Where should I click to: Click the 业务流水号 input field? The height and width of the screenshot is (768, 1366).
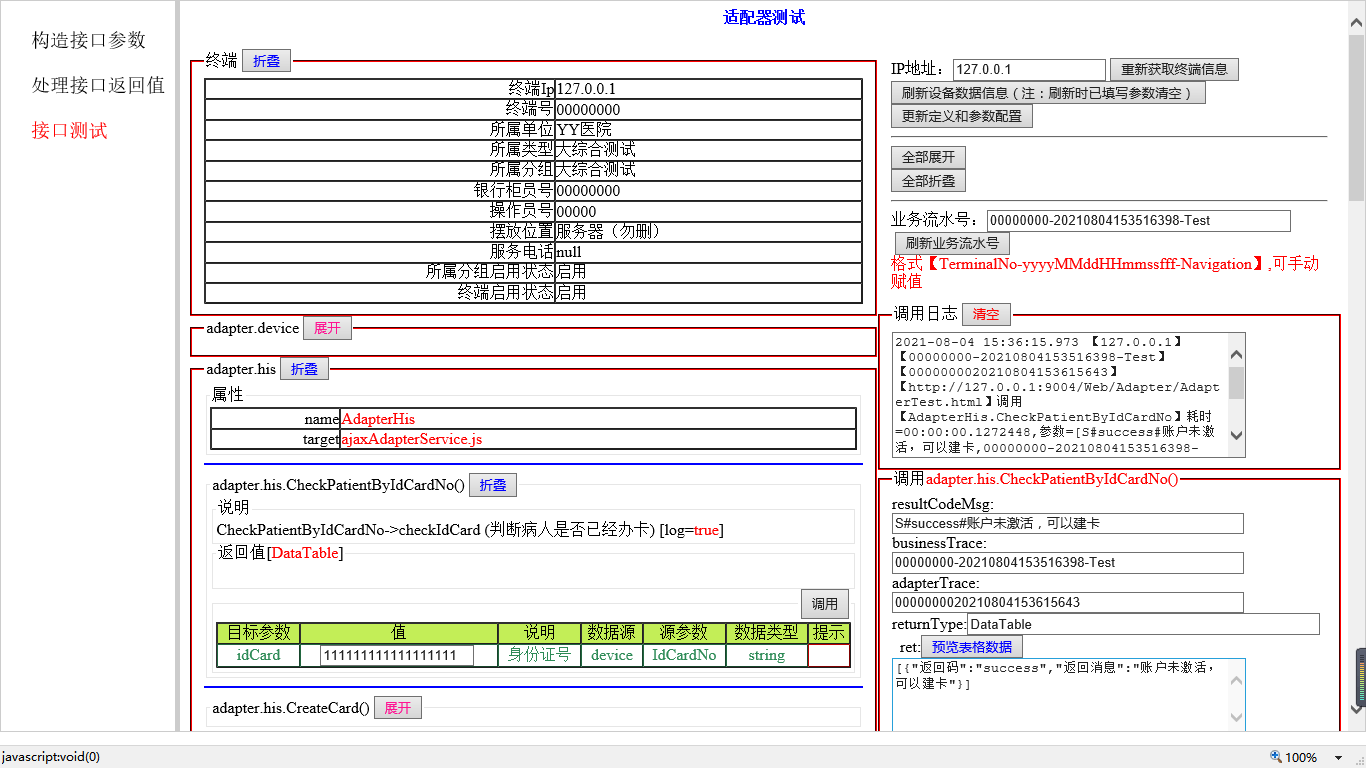click(1139, 221)
